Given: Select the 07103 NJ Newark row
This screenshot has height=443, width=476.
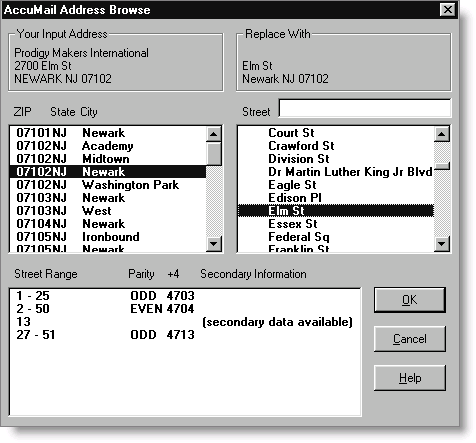Looking at the screenshot, I should (108, 198).
